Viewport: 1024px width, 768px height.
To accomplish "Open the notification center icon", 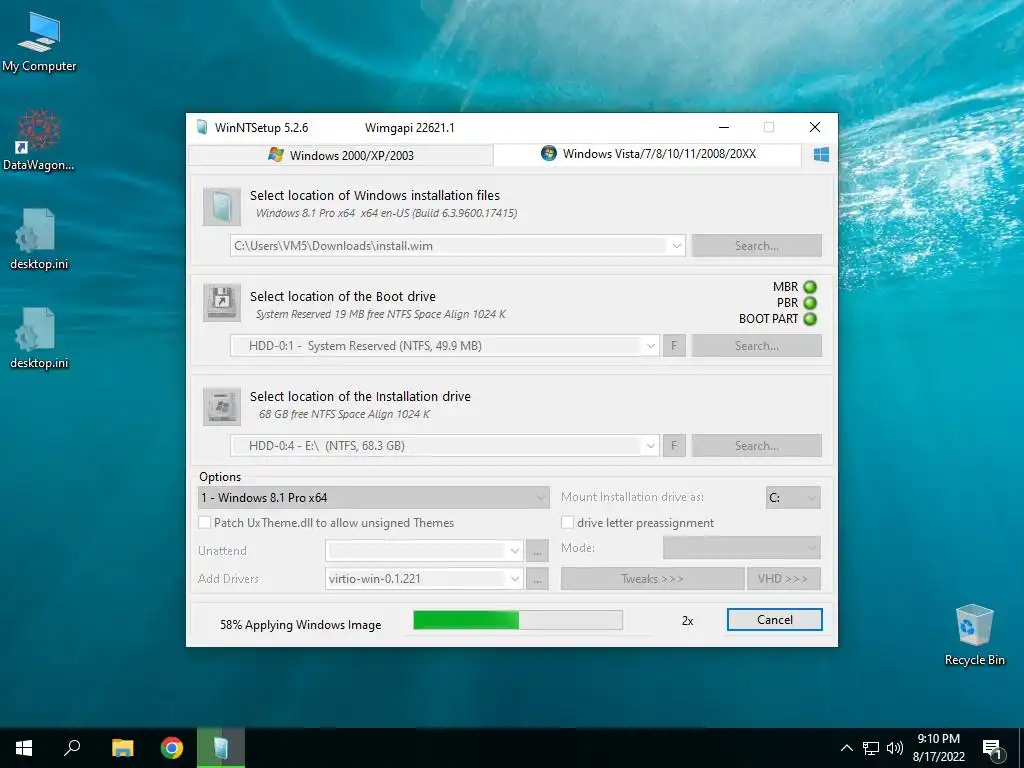I will pos(992,749).
